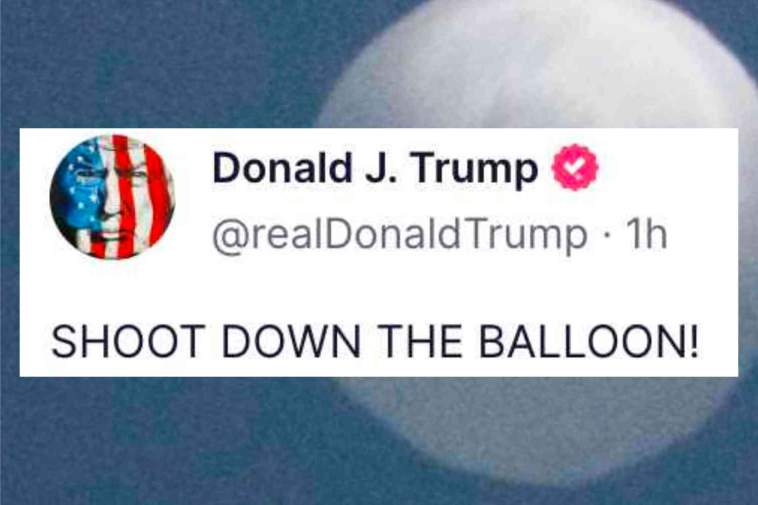
Task: Open the Donald J. Trump display name
Action: pyautogui.click(x=375, y=169)
